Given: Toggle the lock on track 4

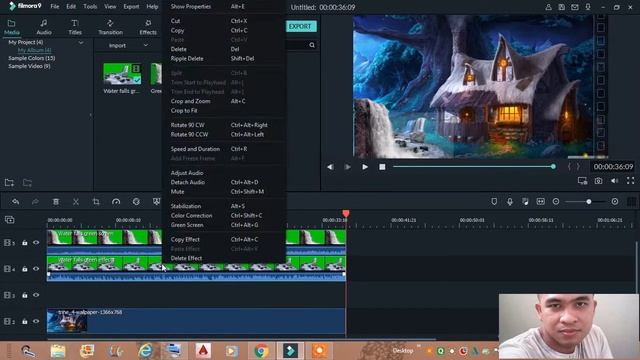Looking at the screenshot, I should coord(24,269).
